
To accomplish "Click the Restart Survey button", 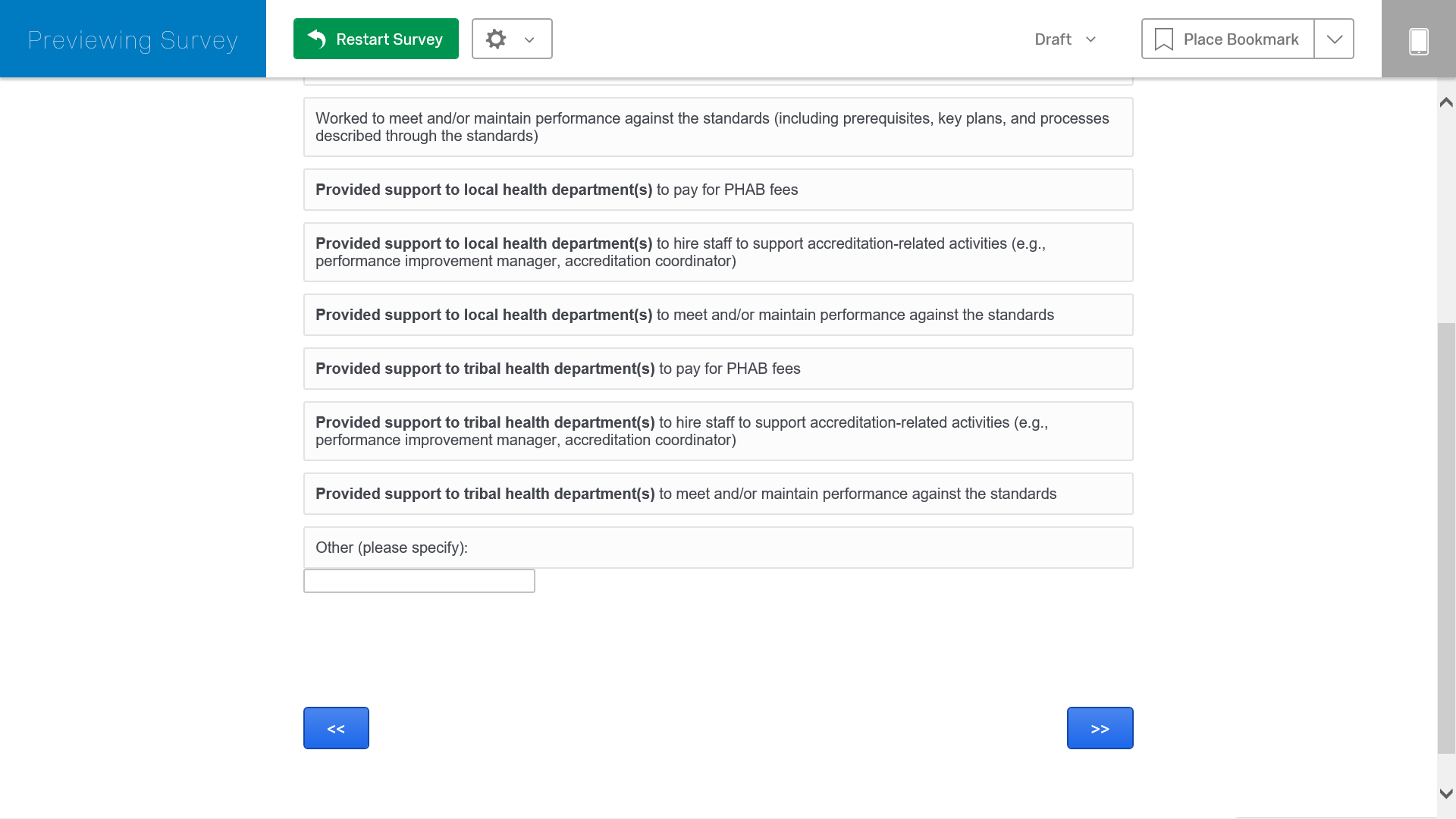I will (375, 39).
